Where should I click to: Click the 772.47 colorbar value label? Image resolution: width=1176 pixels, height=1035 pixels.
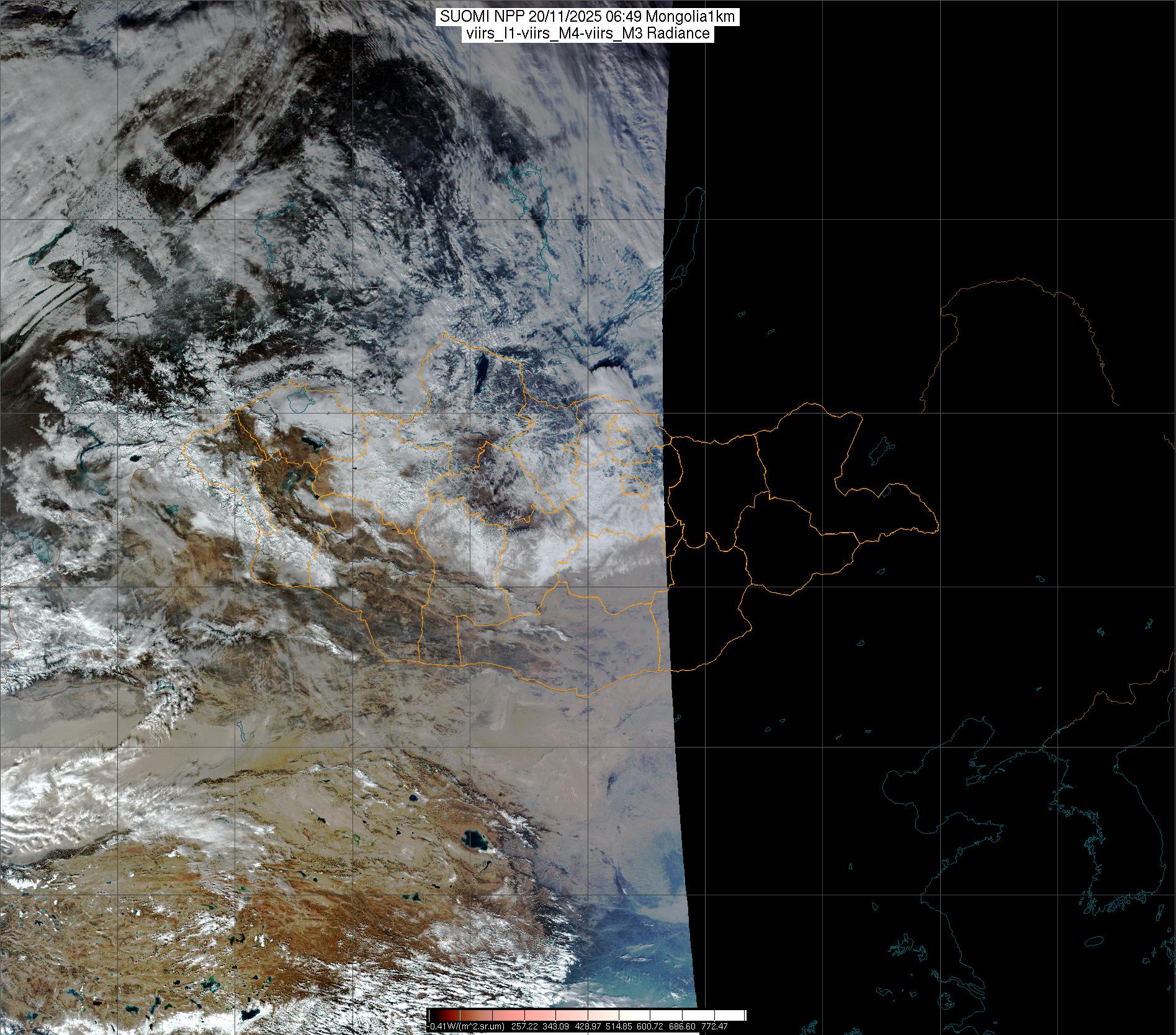[x=714, y=1026]
